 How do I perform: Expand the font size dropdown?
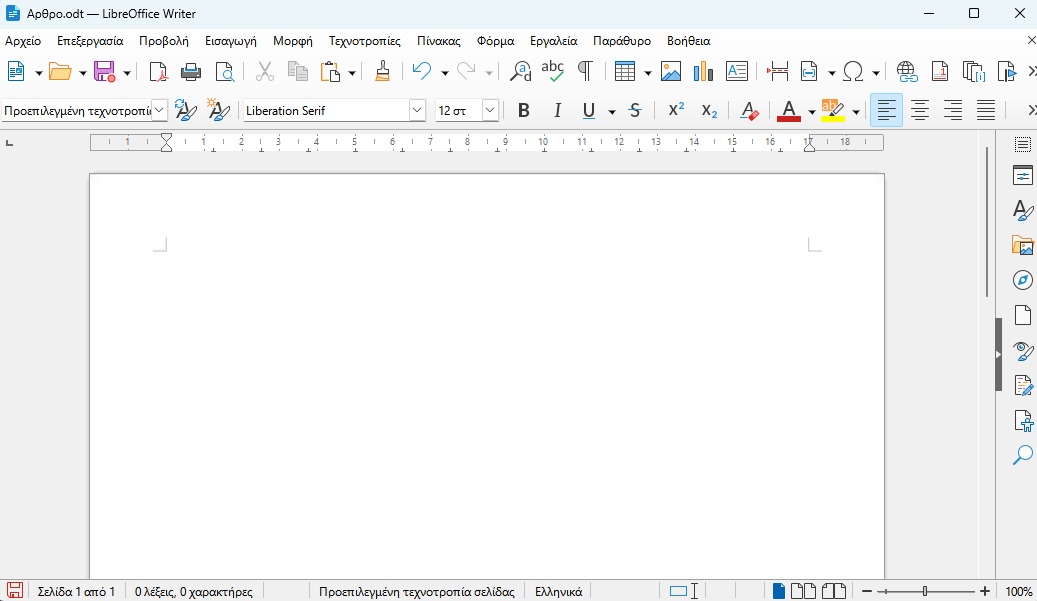(490, 111)
